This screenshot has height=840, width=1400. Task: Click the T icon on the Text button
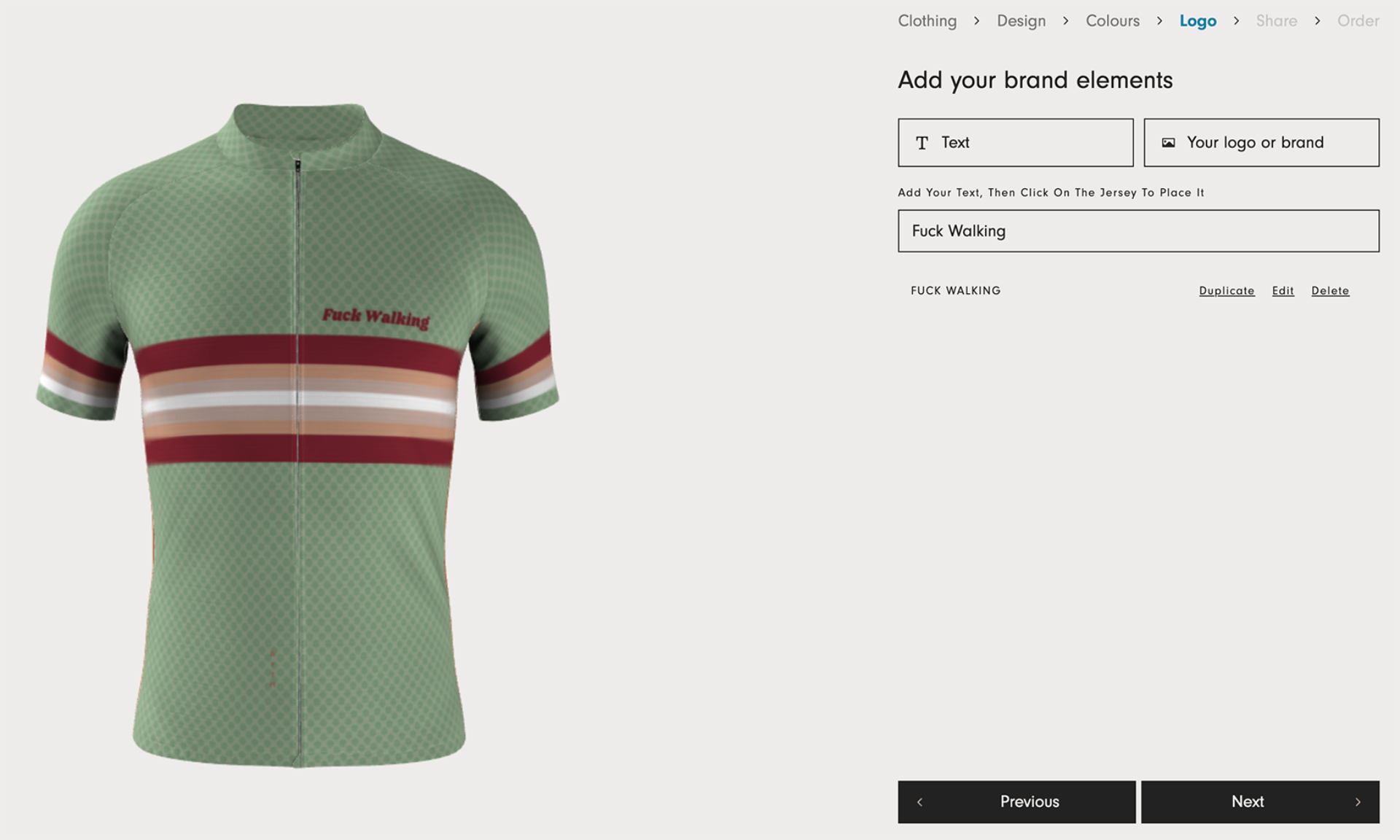(922, 143)
